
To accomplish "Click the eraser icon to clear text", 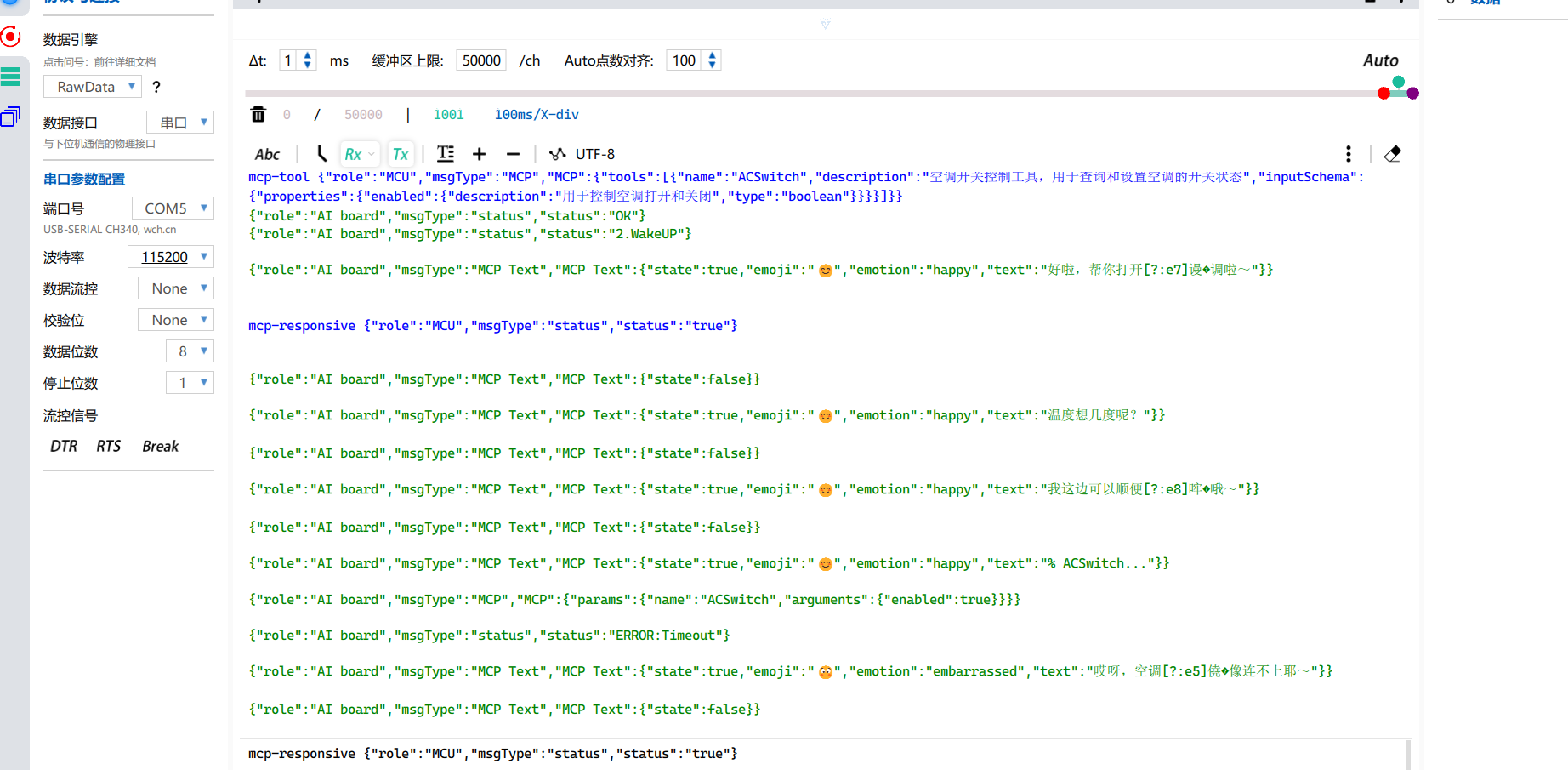I will click(1392, 154).
